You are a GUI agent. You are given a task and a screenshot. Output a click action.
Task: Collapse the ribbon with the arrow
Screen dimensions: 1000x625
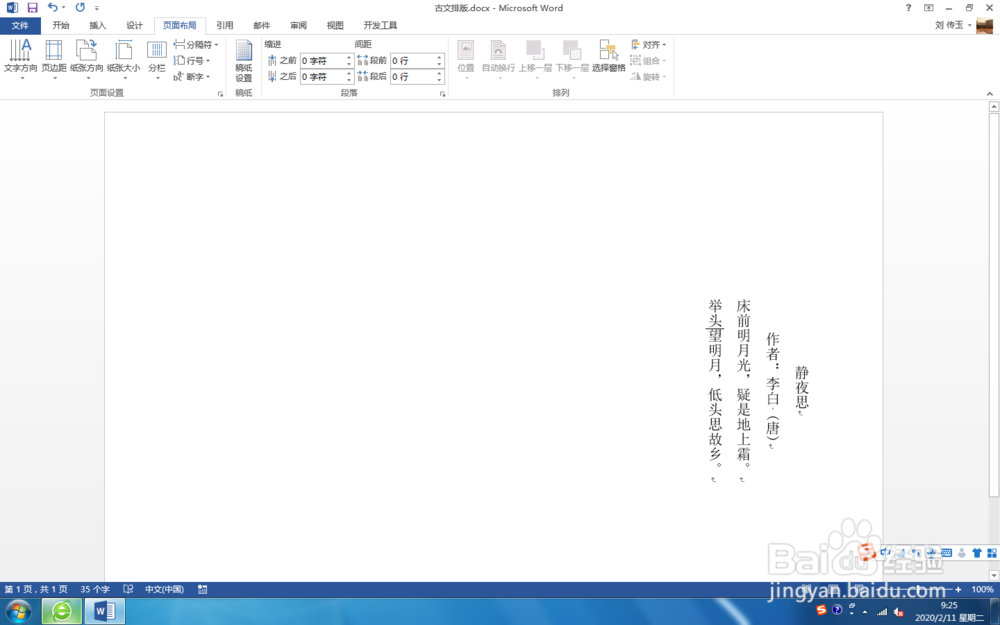click(x=990, y=94)
